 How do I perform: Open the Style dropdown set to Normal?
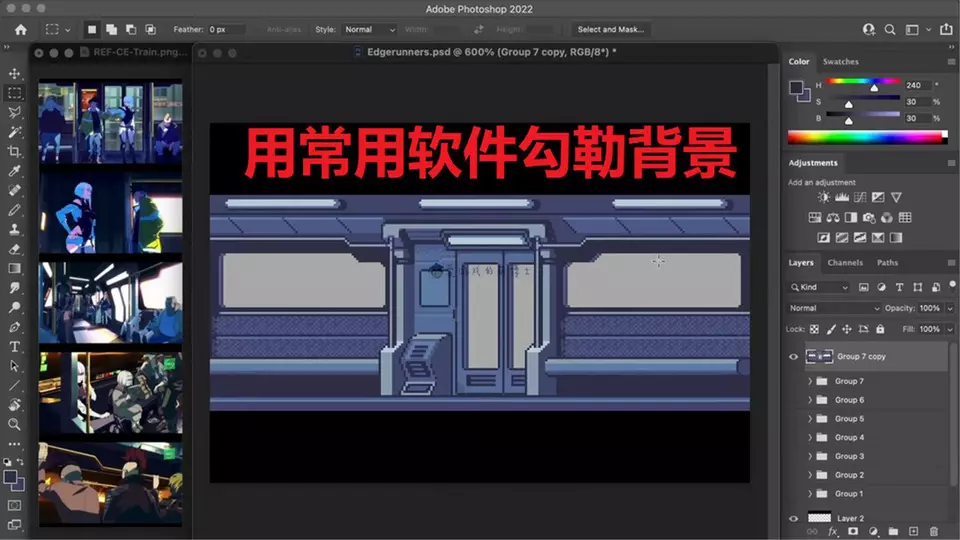point(369,29)
